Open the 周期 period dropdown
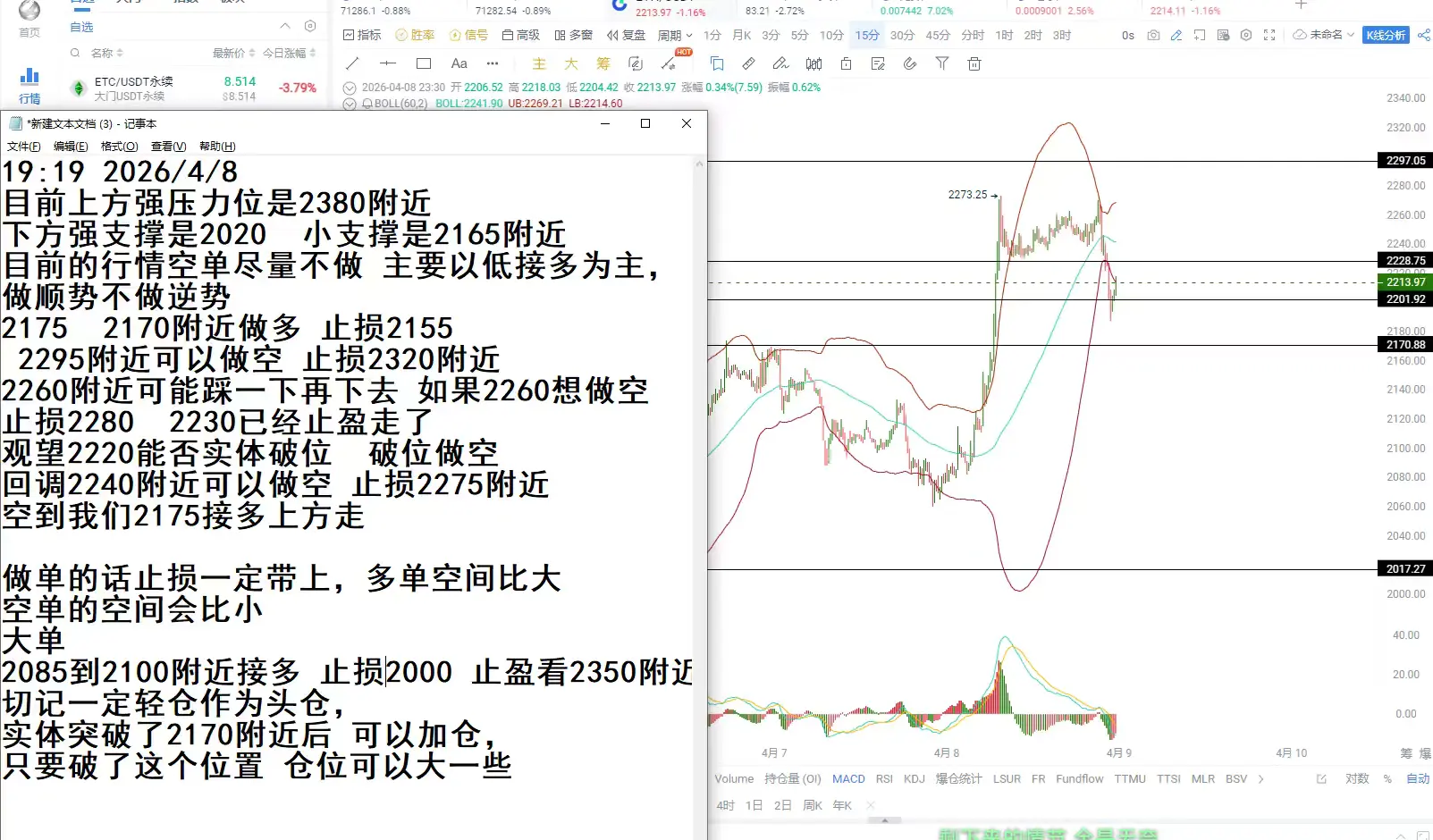This screenshot has width=1433, height=840. tap(675, 35)
